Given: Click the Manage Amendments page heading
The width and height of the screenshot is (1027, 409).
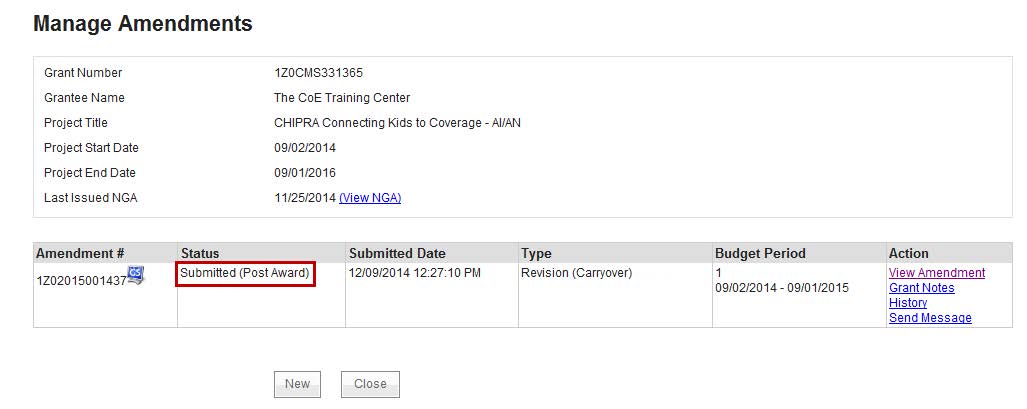Looking at the screenshot, I should click(143, 23).
